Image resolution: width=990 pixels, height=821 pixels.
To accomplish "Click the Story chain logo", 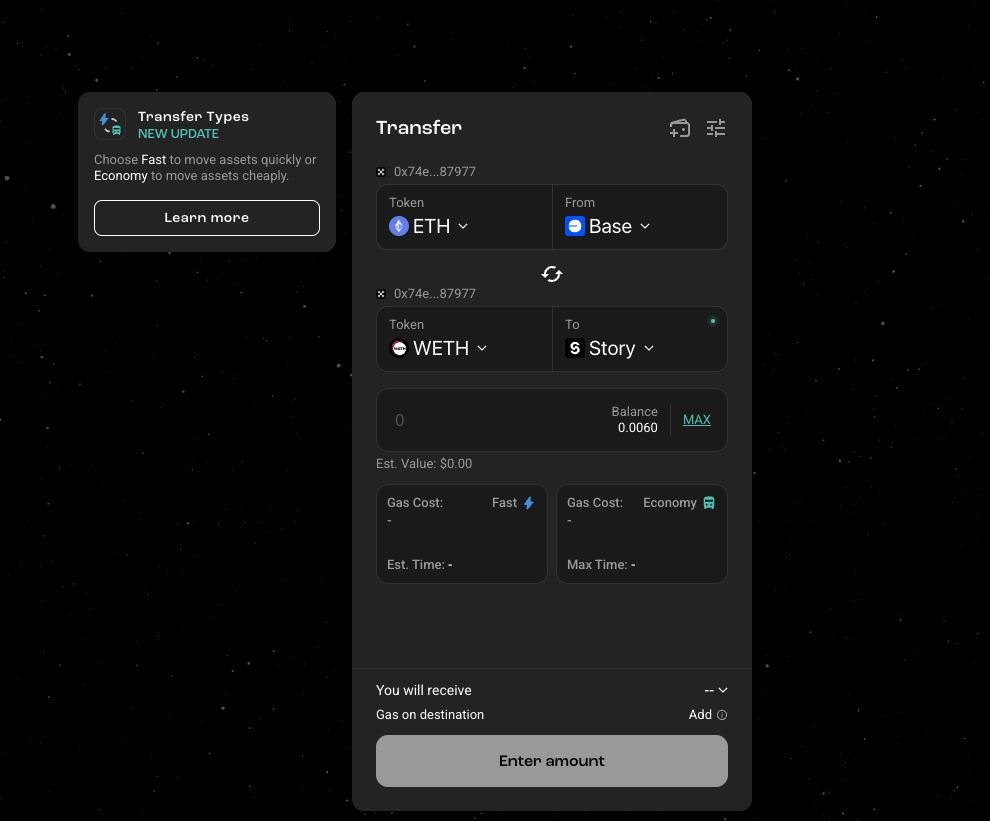I will click(x=575, y=348).
